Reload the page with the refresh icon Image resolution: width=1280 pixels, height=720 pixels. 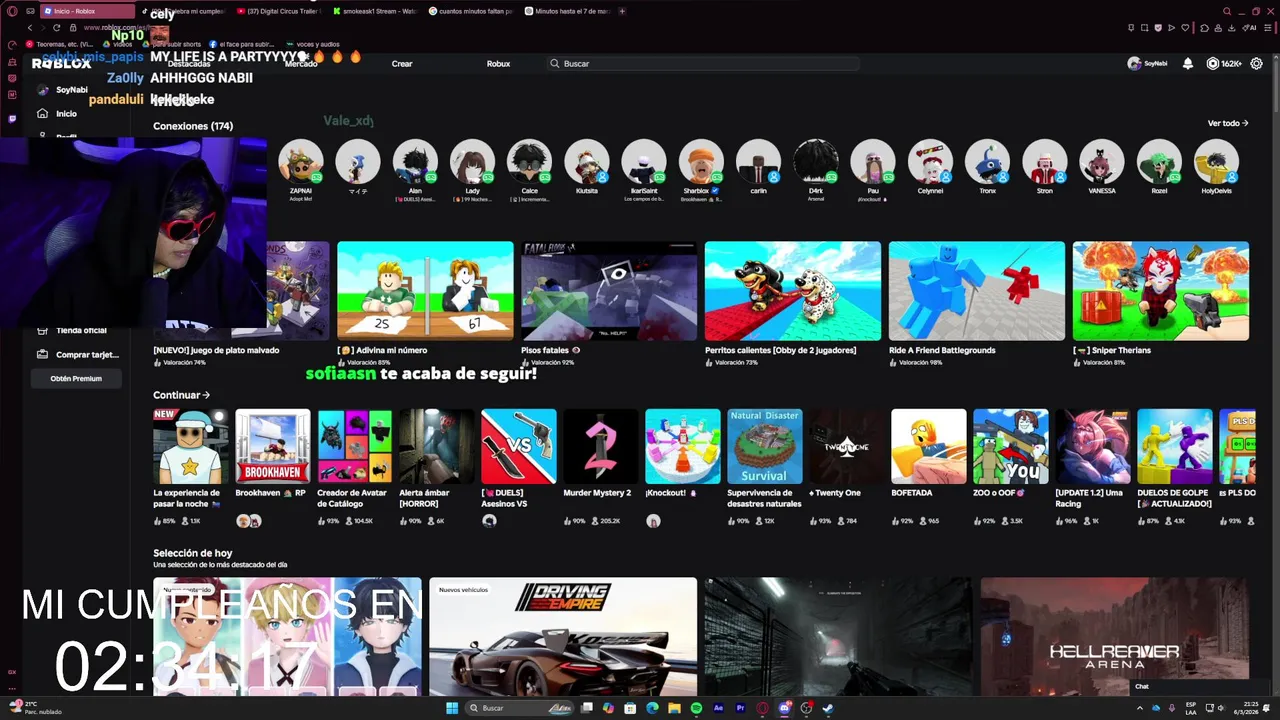(x=56, y=28)
